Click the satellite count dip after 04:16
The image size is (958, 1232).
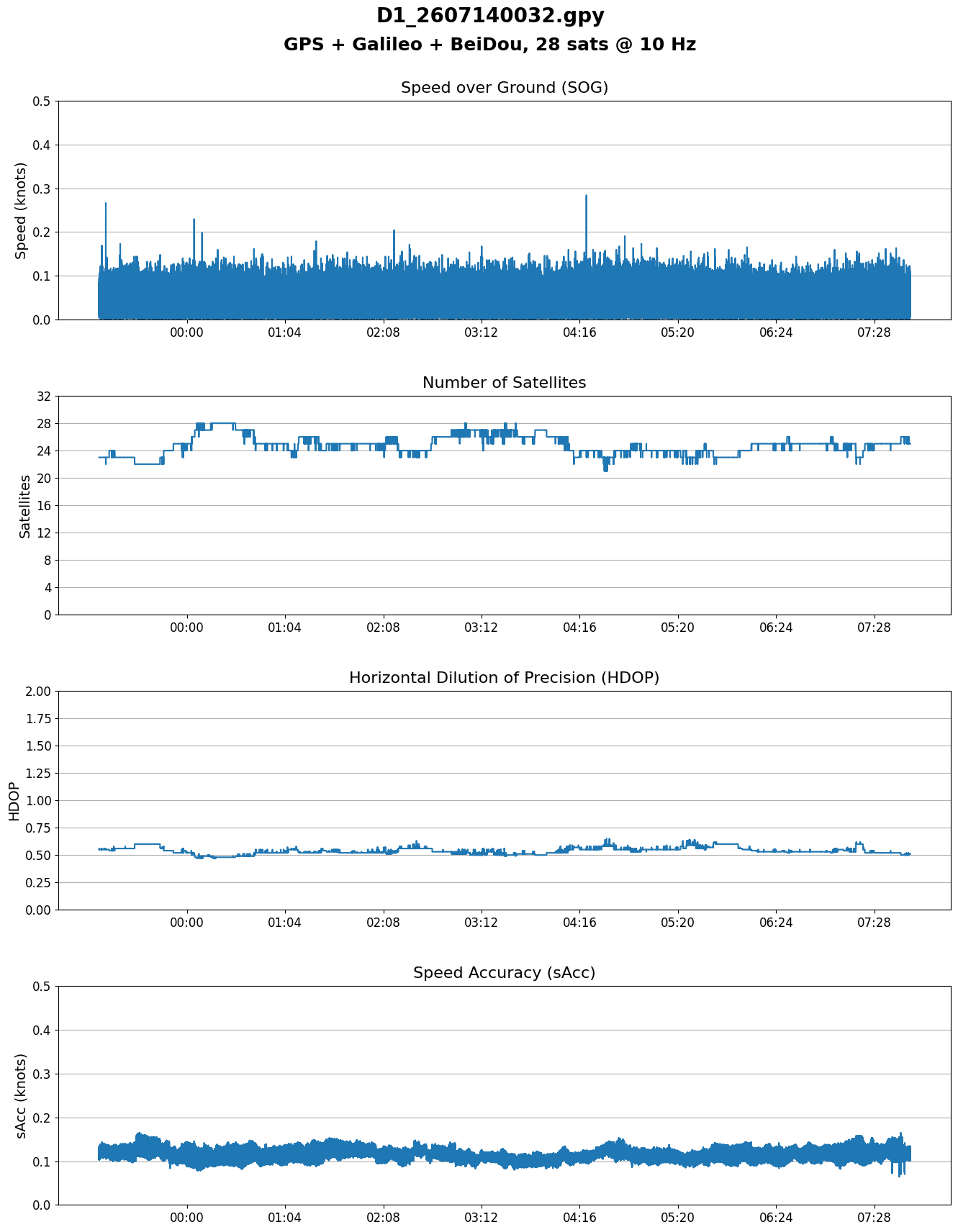[605, 464]
